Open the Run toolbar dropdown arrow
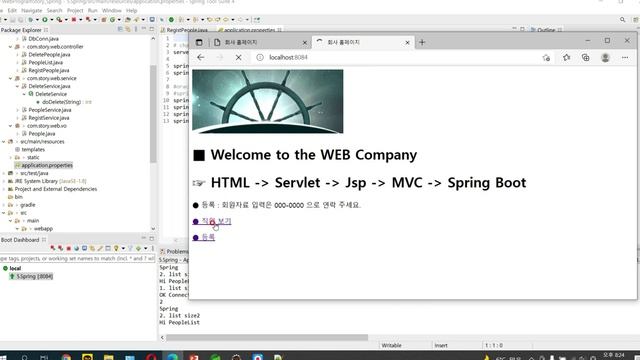The height and width of the screenshot is (360, 640). pos(51,20)
